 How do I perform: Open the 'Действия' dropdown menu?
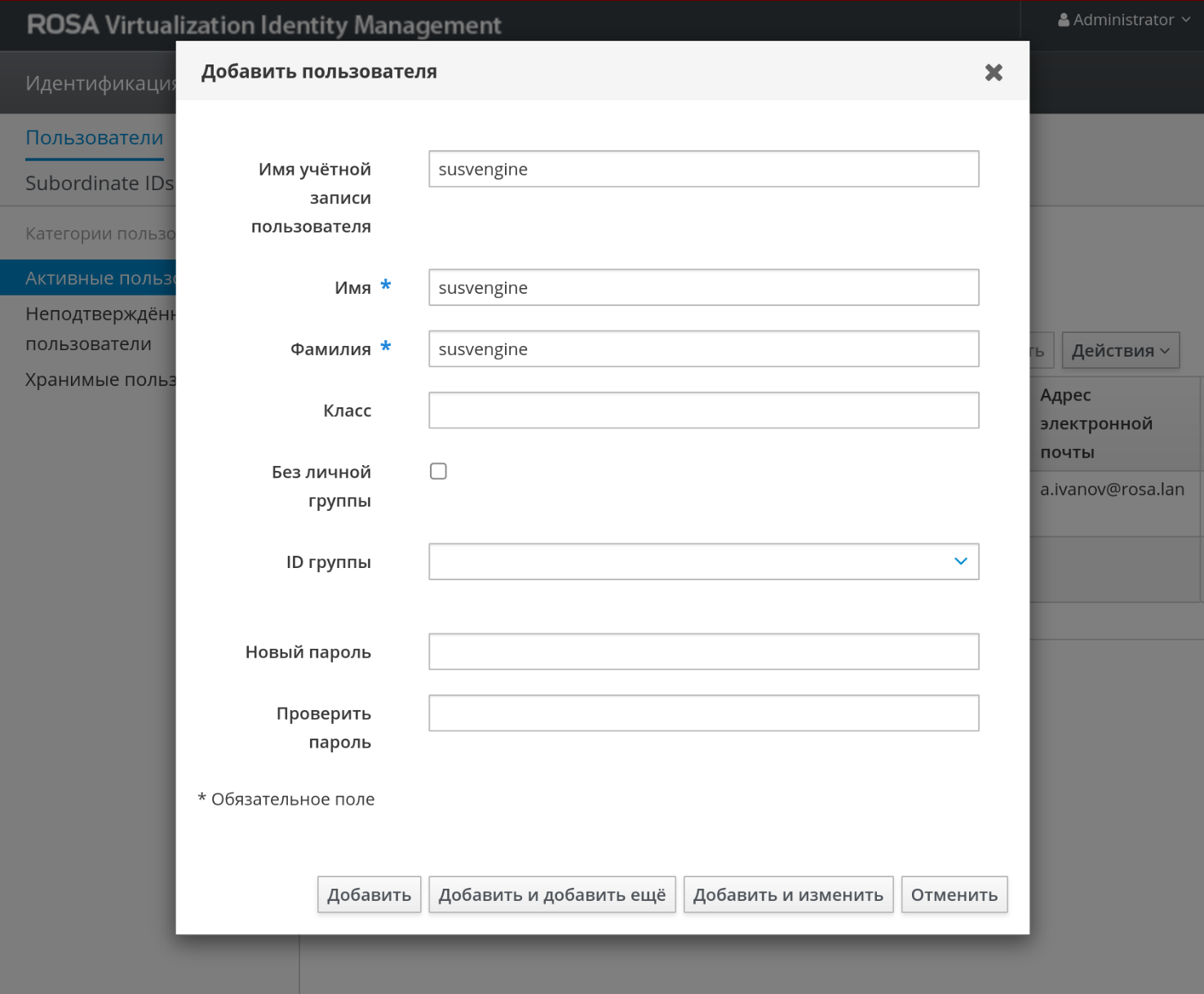[1120, 351]
